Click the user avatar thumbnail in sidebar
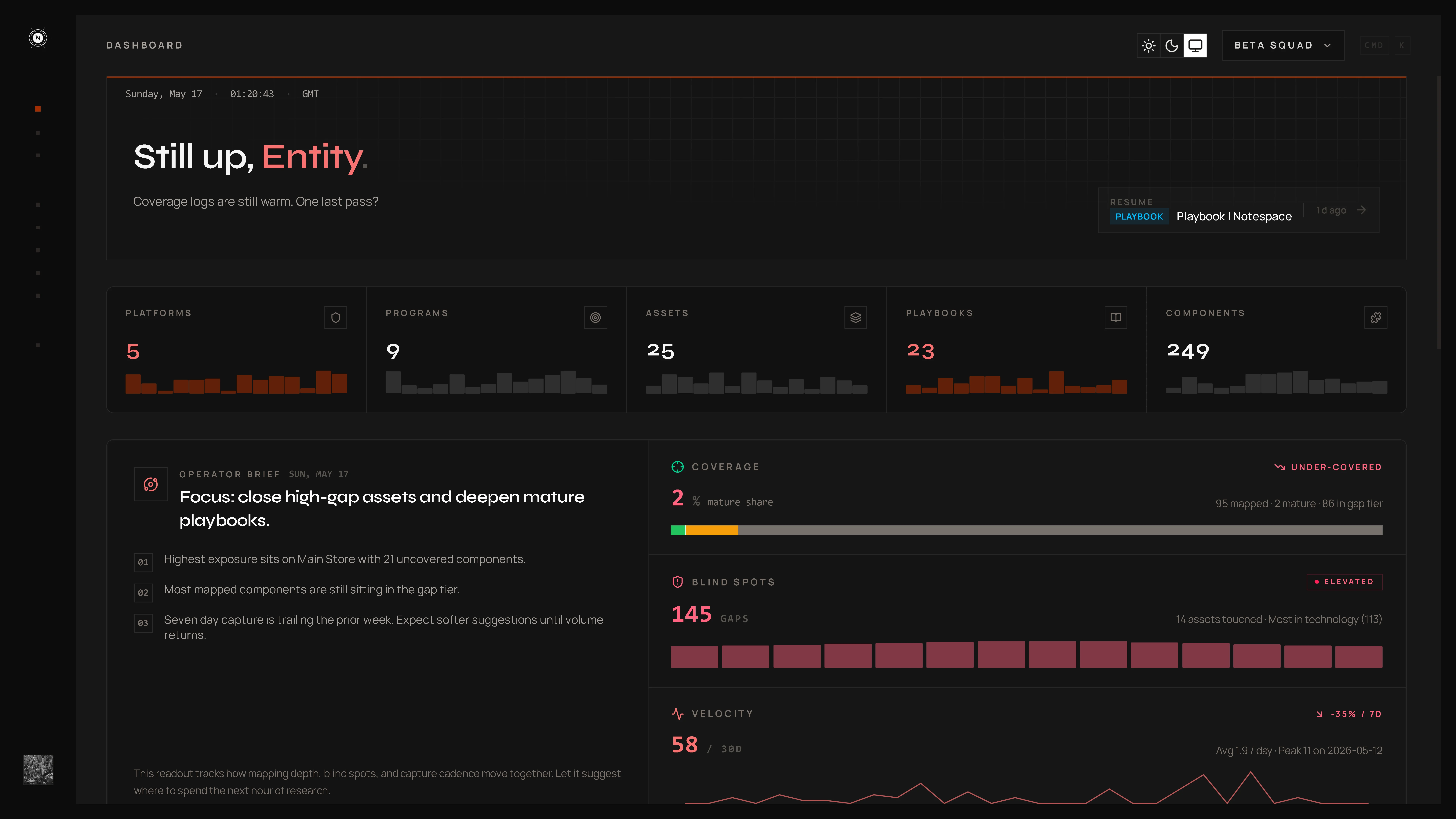 [x=38, y=770]
